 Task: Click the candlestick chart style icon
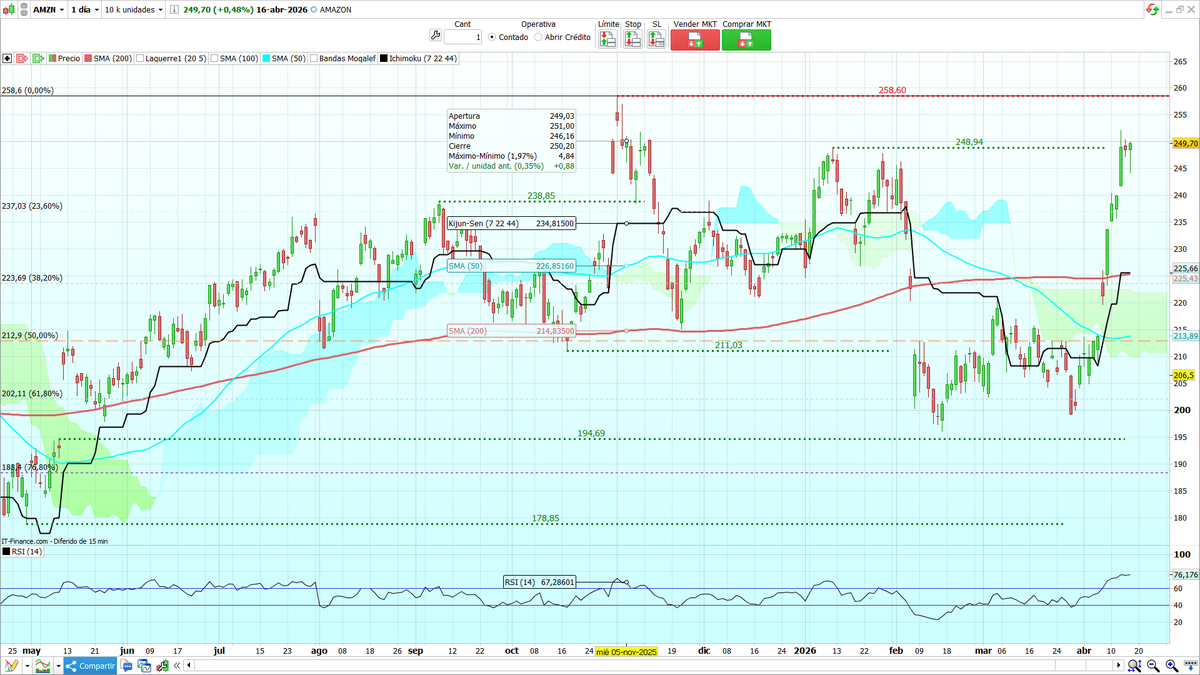tap(10, 9)
